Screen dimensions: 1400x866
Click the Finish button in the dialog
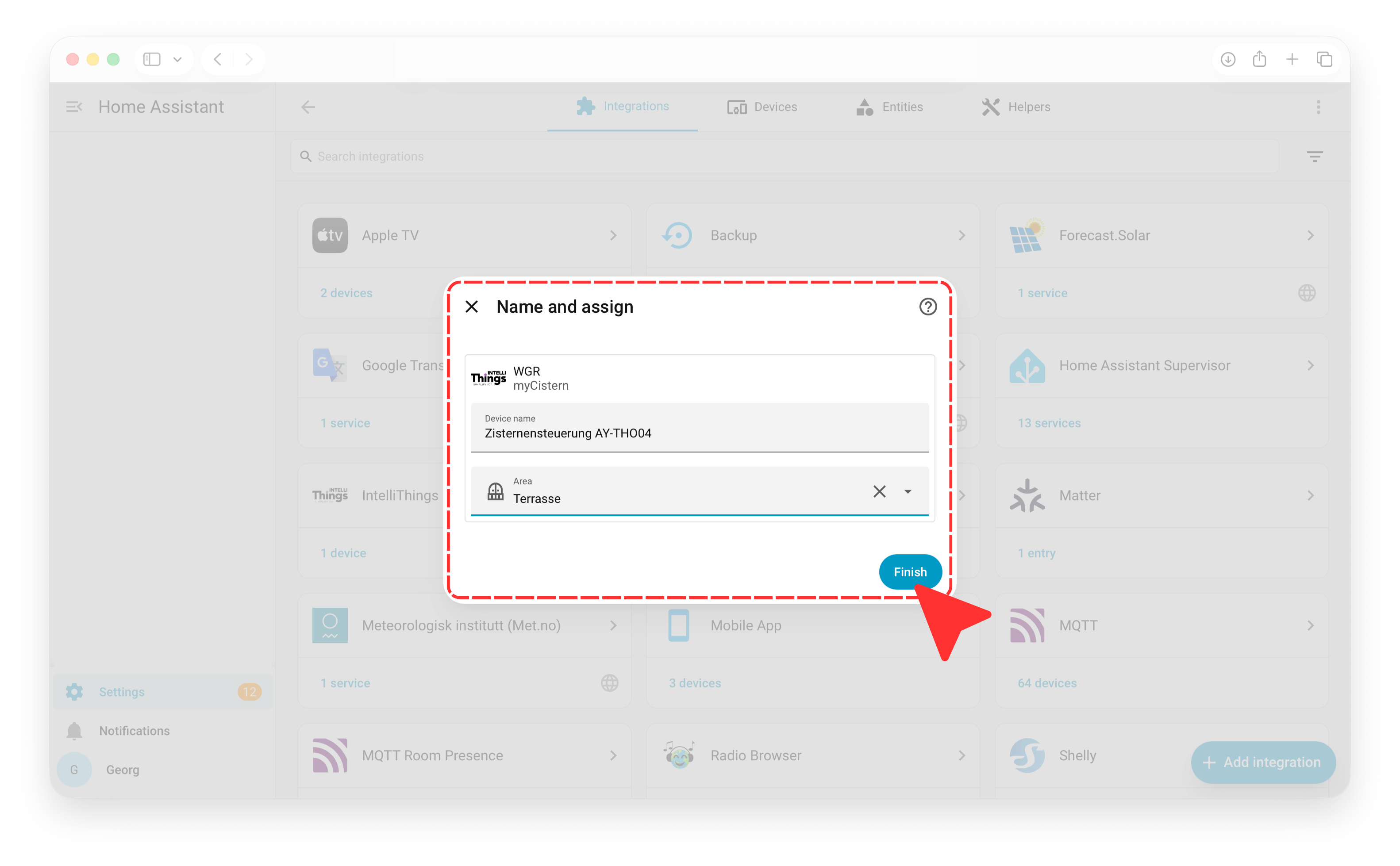click(910, 571)
